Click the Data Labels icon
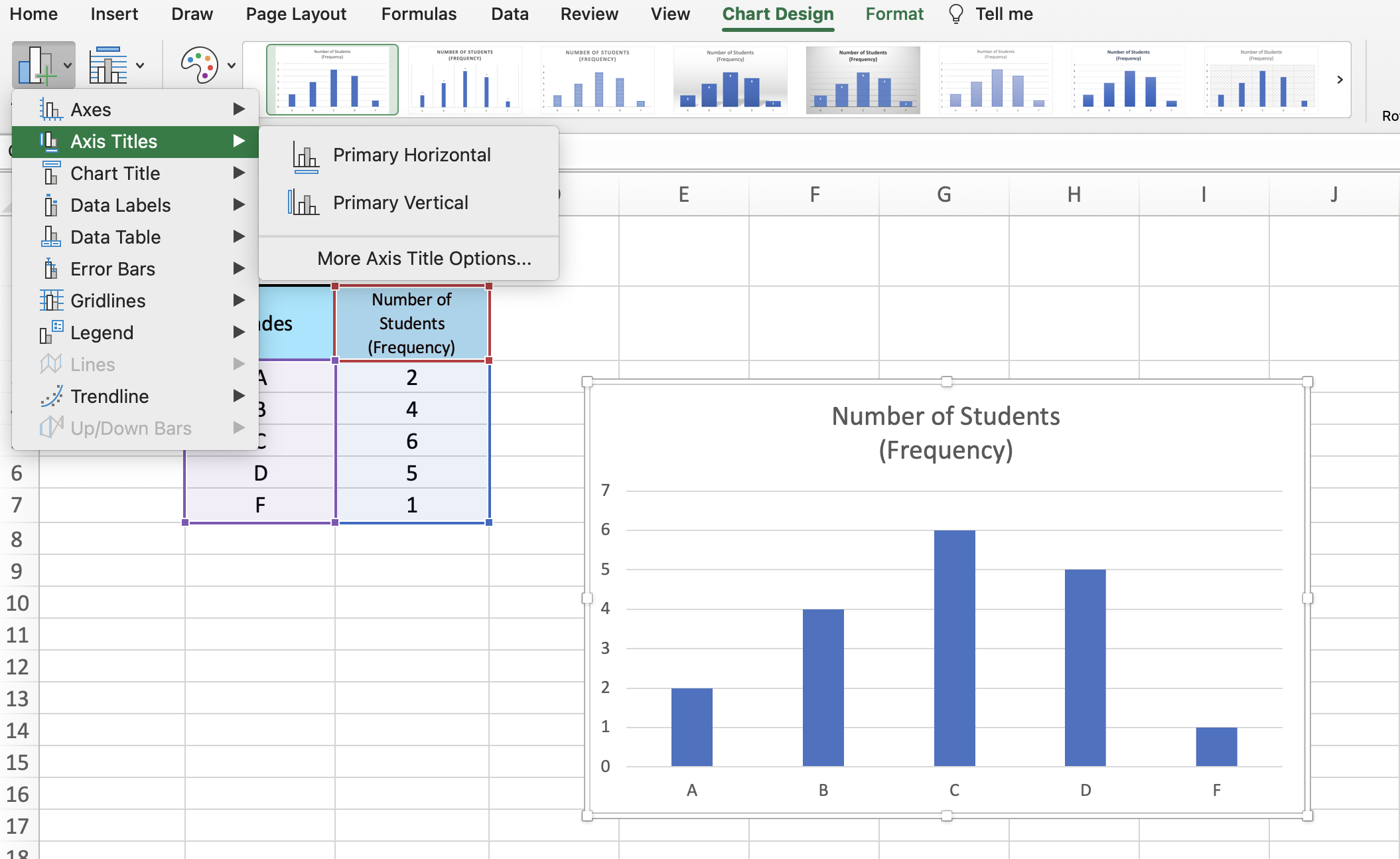 coord(51,205)
